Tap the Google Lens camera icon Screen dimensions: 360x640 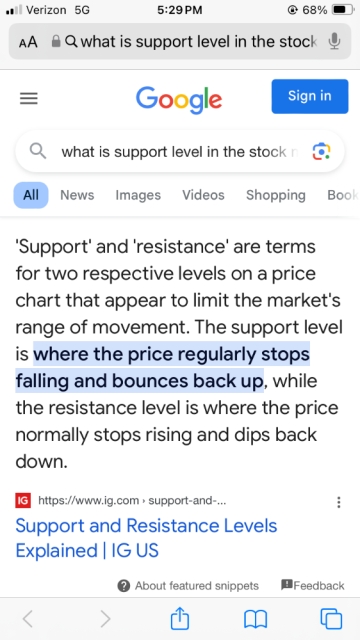(x=321, y=151)
